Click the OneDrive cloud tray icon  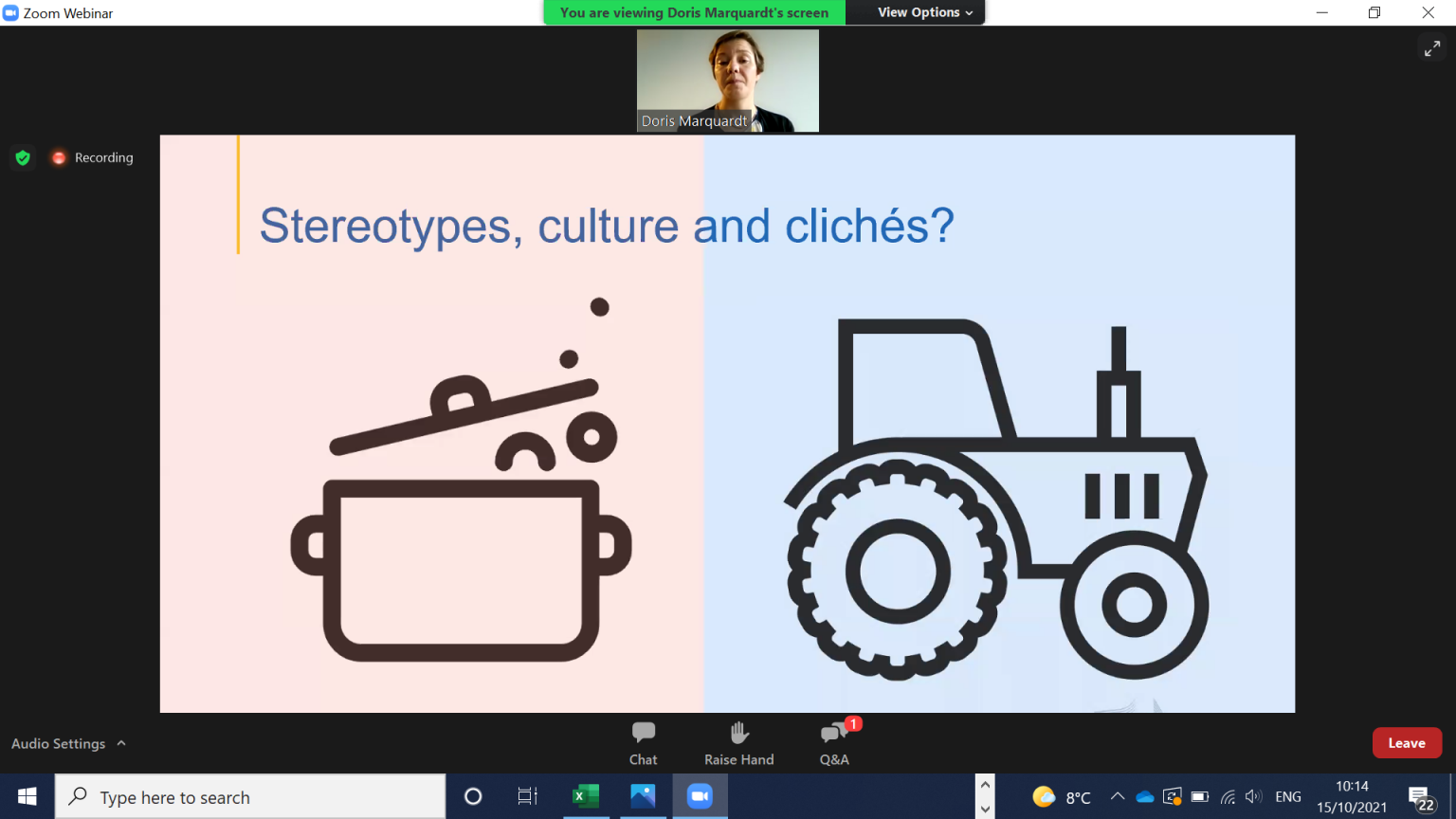1145,796
